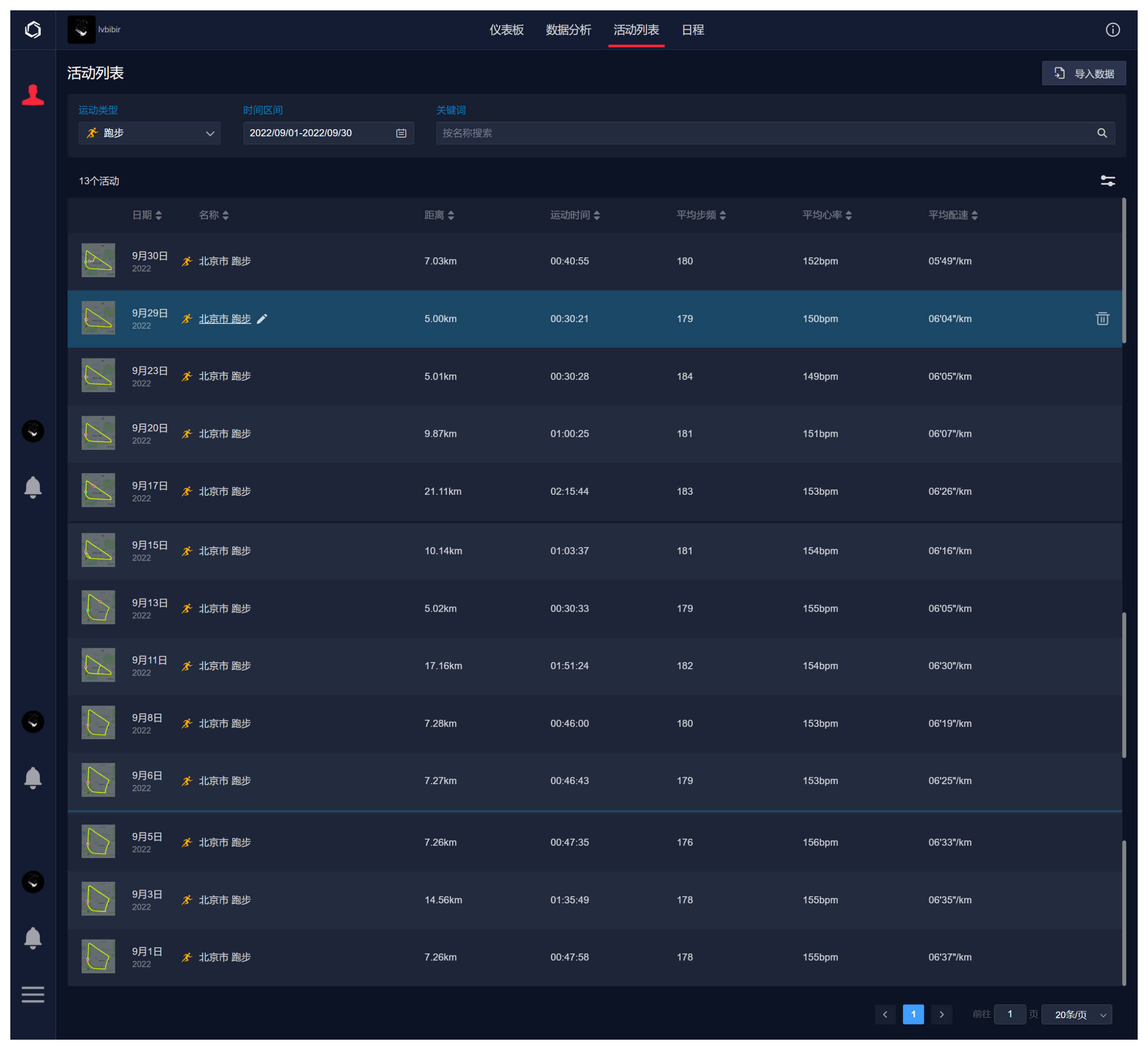Click the top notification bell in sidebar
1148x1050 pixels.
32,488
